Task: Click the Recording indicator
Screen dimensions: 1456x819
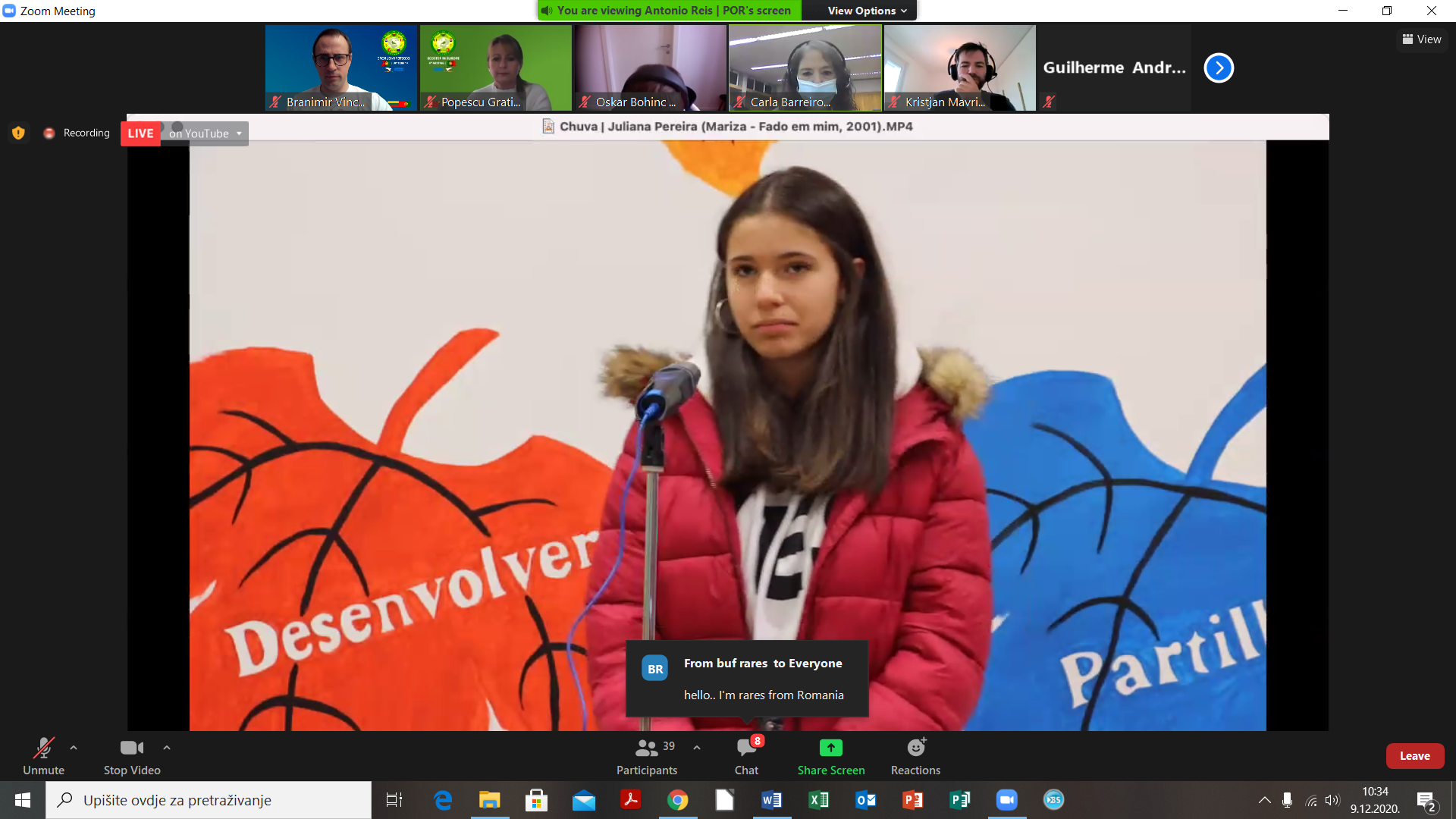Action: 77,133
